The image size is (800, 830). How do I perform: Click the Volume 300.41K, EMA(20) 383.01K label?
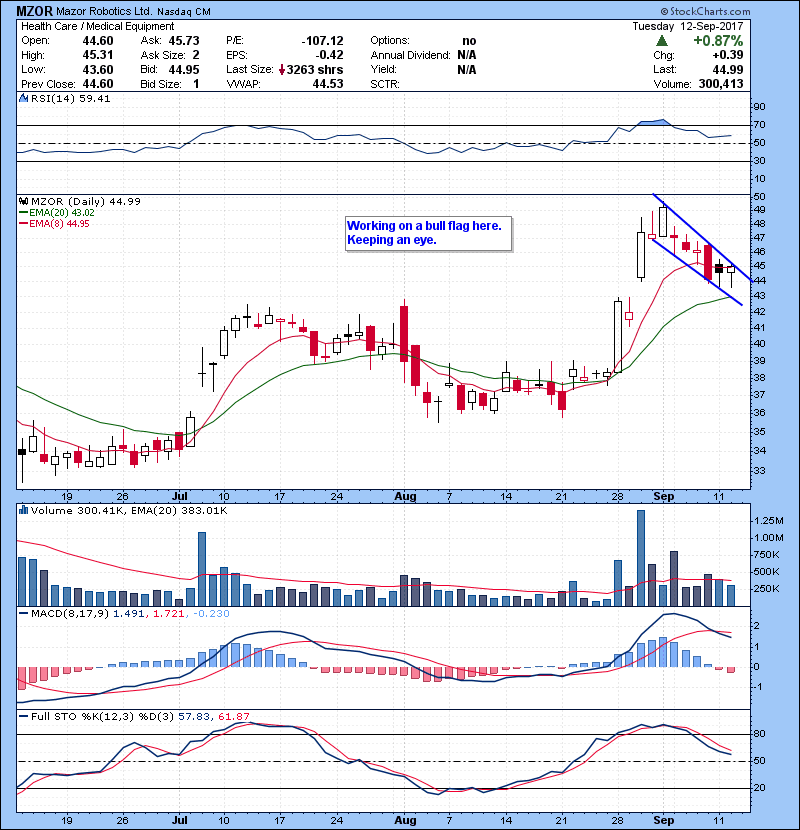(x=129, y=510)
